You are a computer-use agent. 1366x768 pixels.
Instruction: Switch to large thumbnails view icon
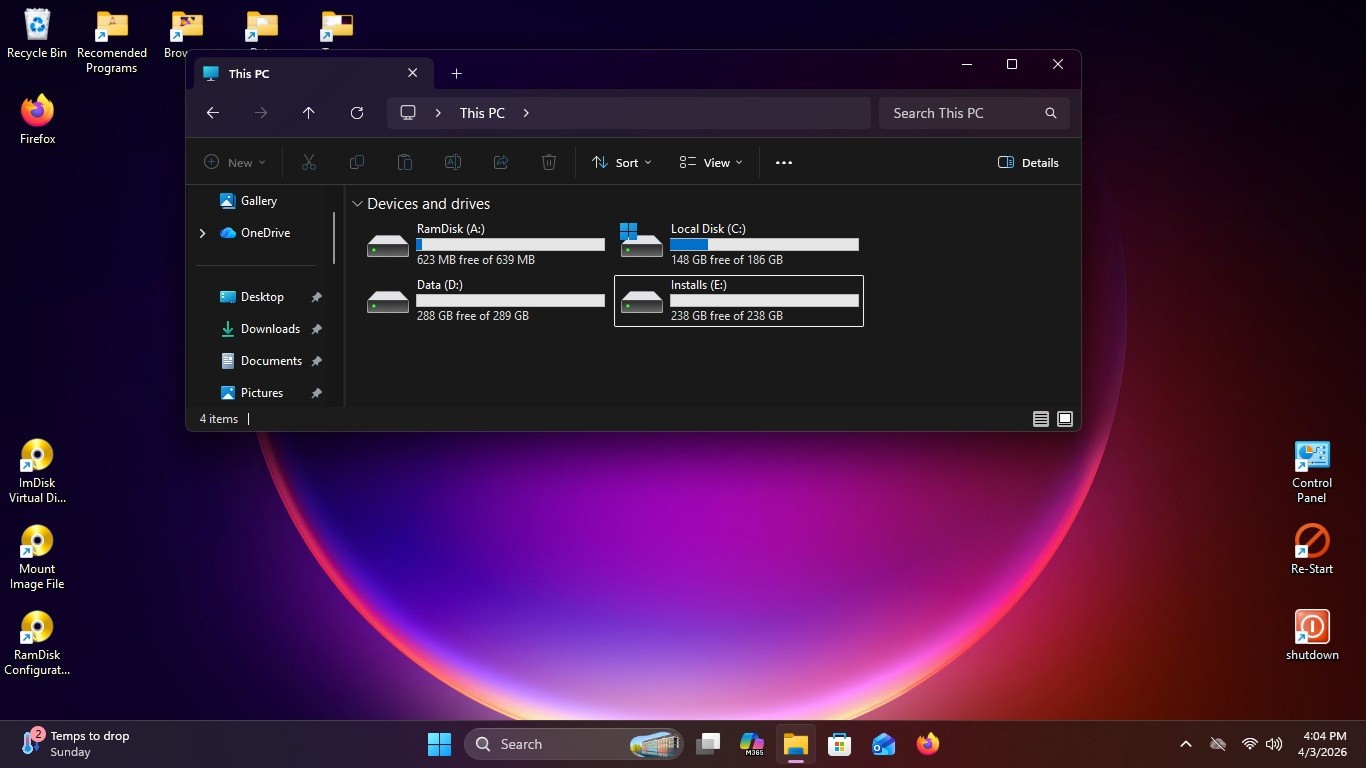pyautogui.click(x=1065, y=419)
